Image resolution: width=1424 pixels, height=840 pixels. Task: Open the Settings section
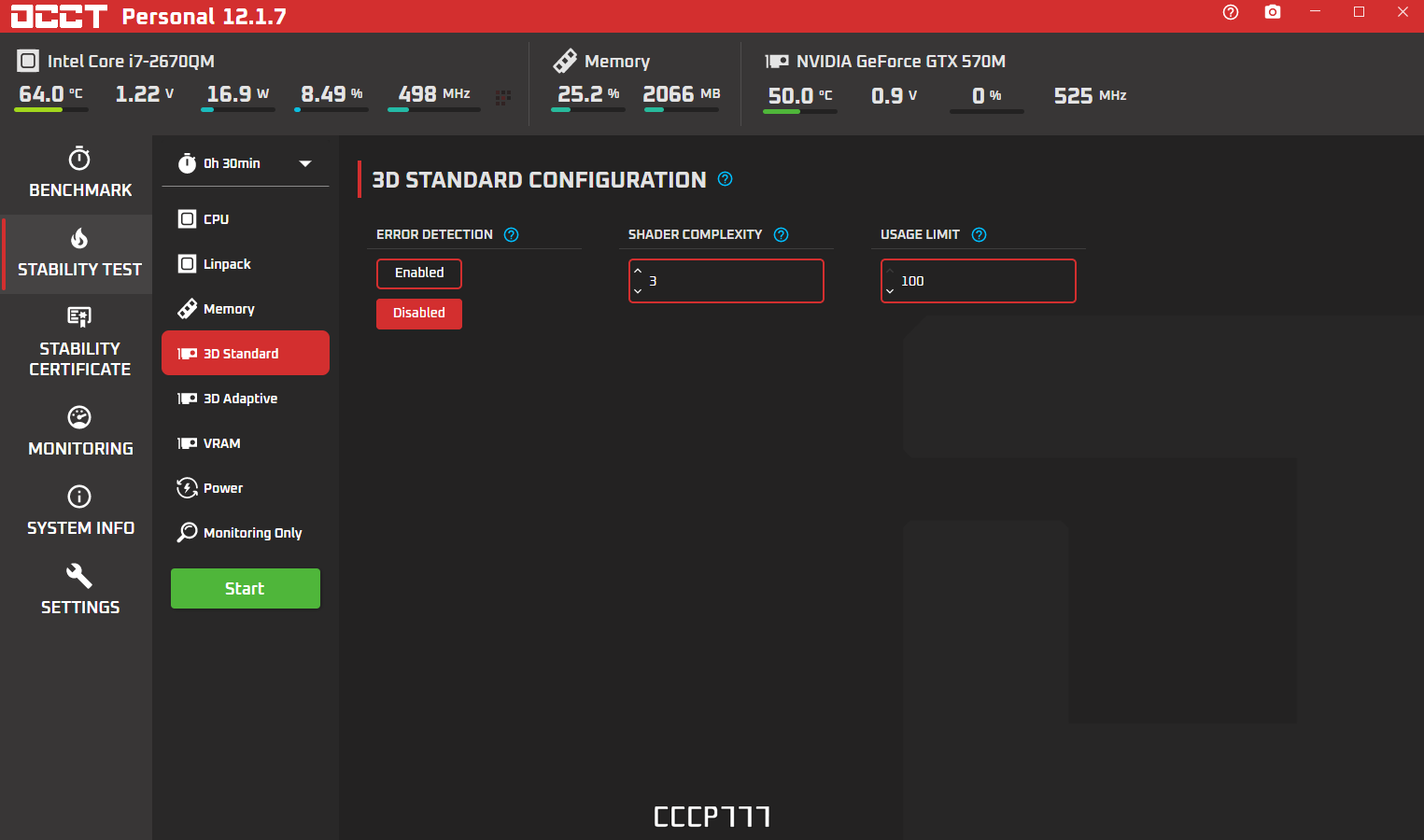click(78, 591)
